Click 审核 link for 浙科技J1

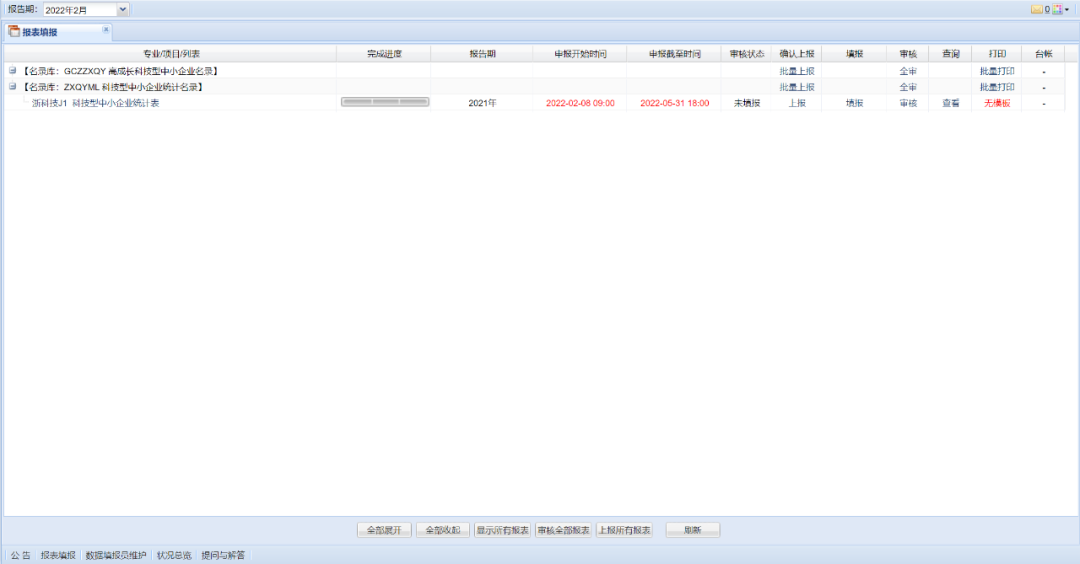[908, 103]
